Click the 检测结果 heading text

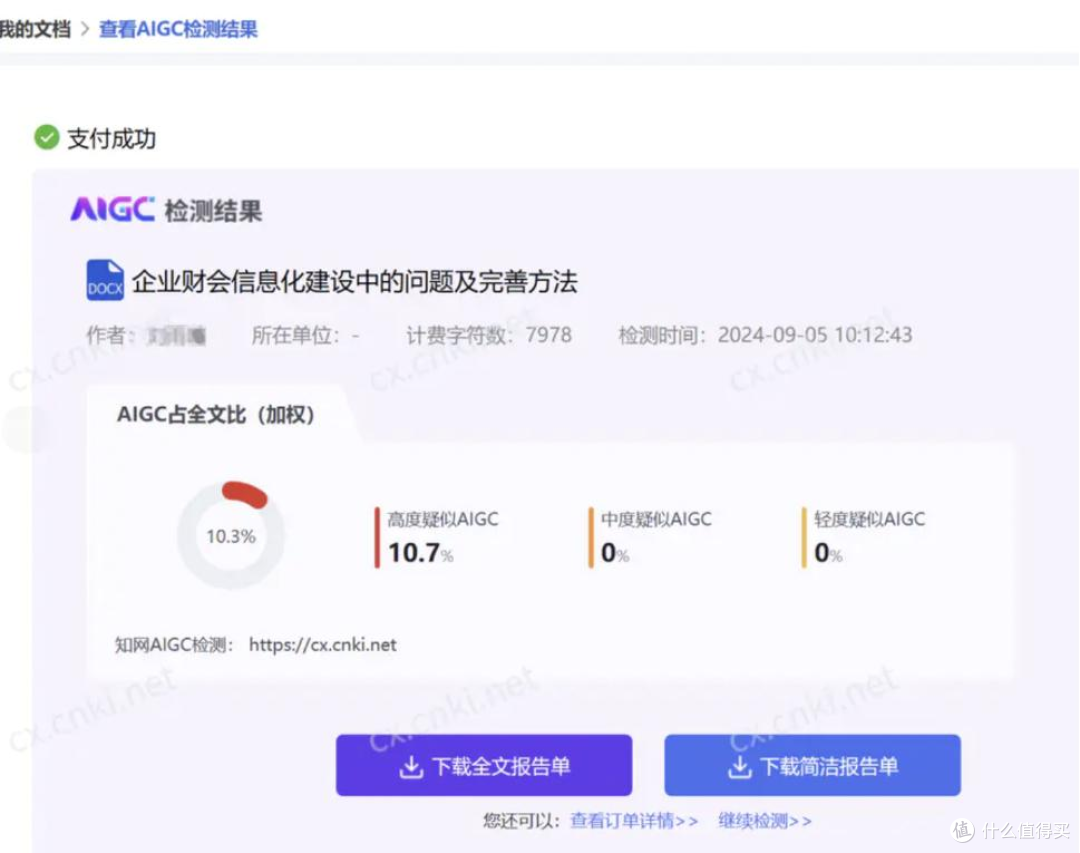[214, 210]
